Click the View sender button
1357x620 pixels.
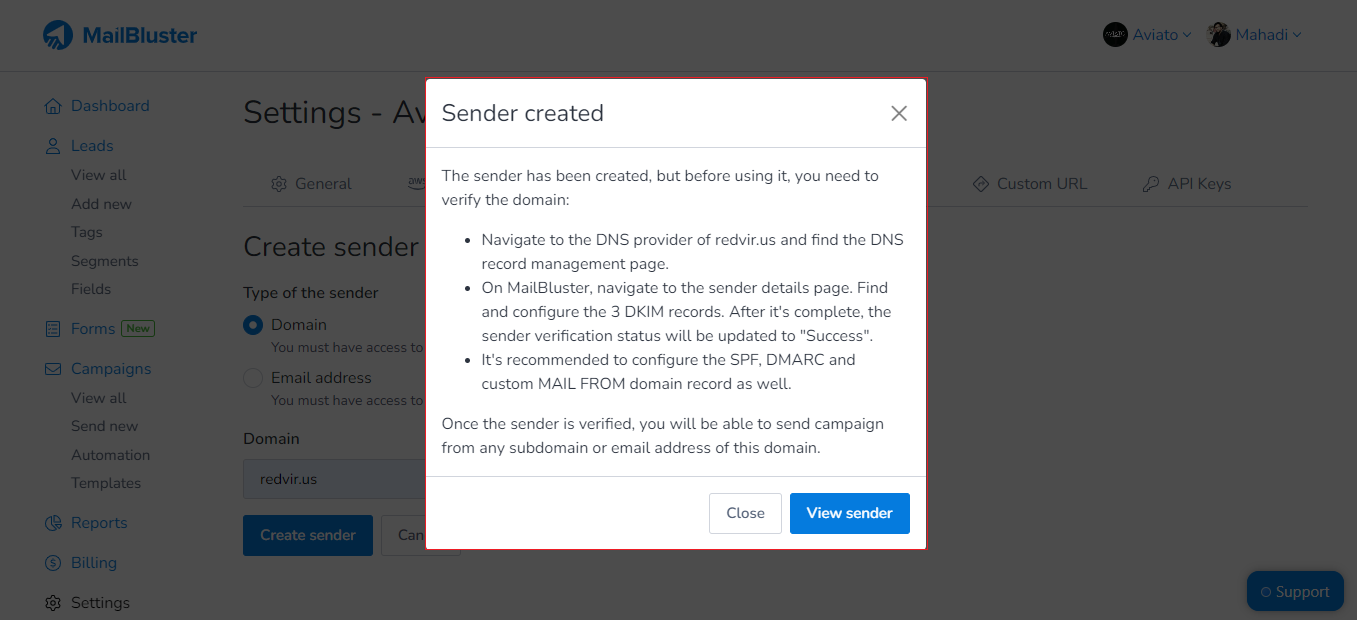pos(849,512)
